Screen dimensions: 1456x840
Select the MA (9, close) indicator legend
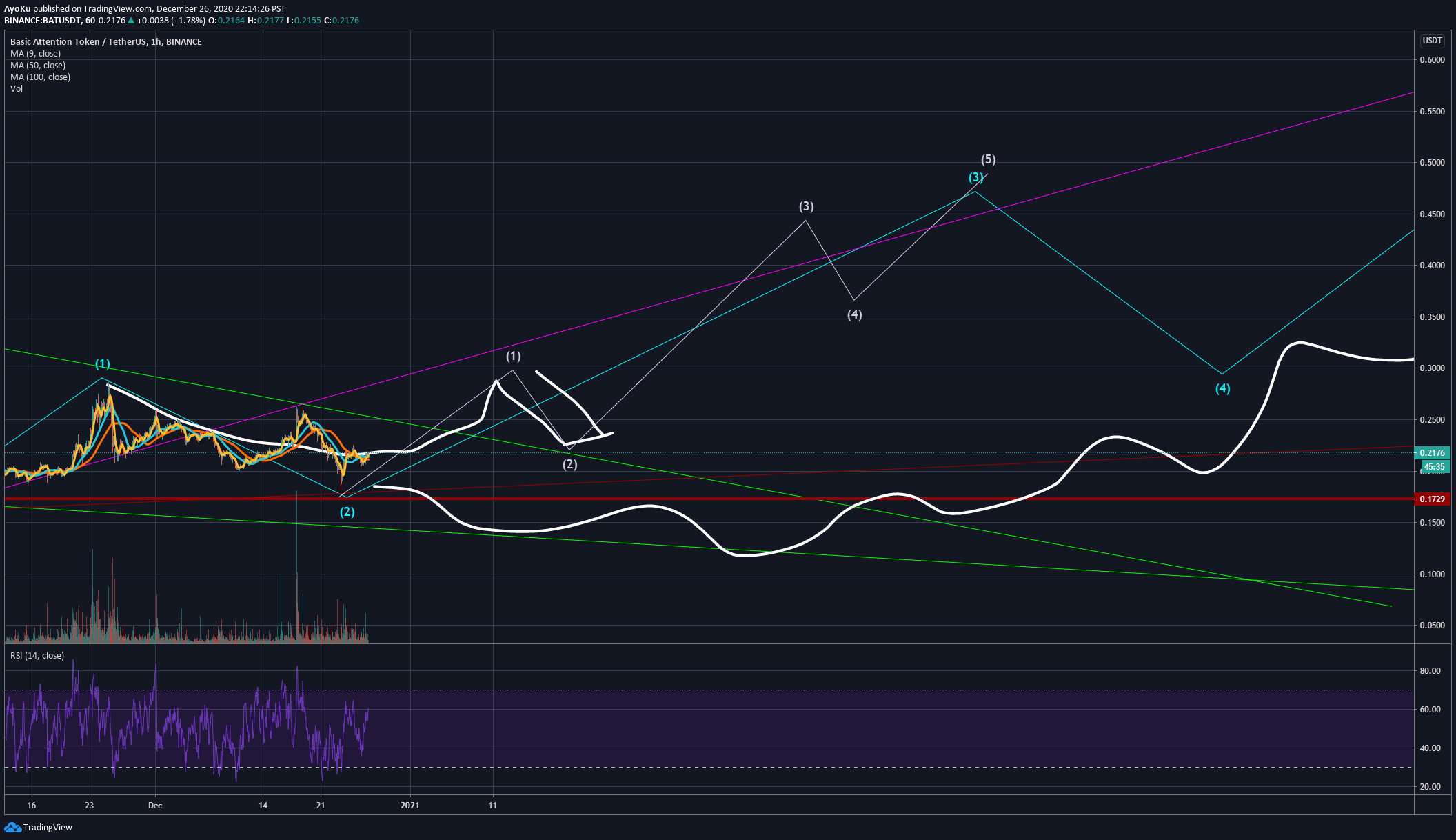(x=35, y=53)
